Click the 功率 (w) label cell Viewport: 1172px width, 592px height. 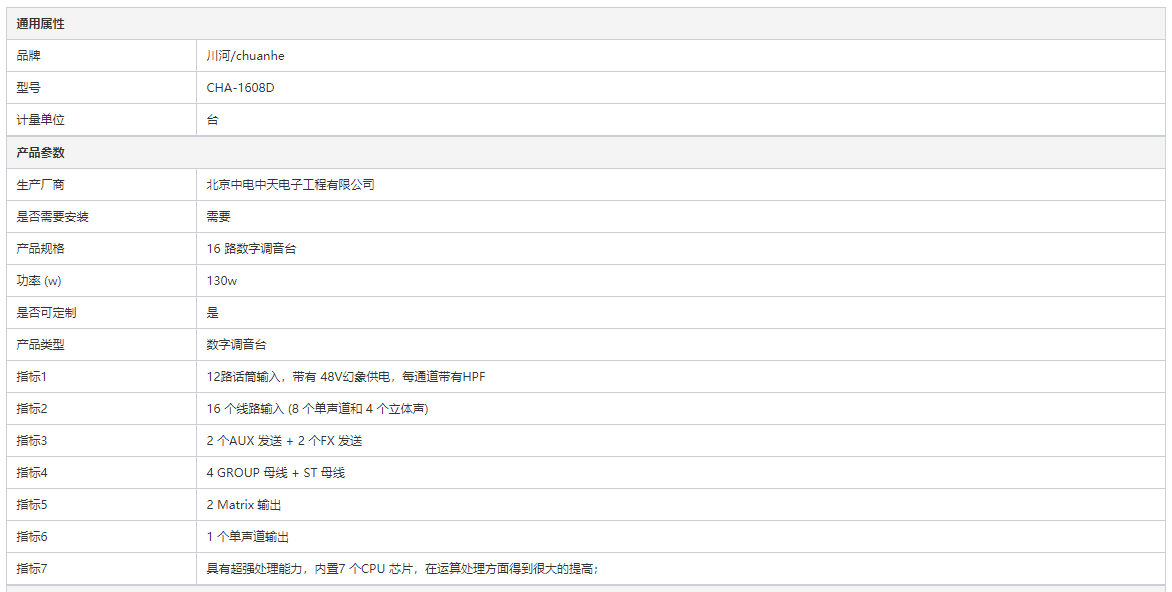(102, 281)
